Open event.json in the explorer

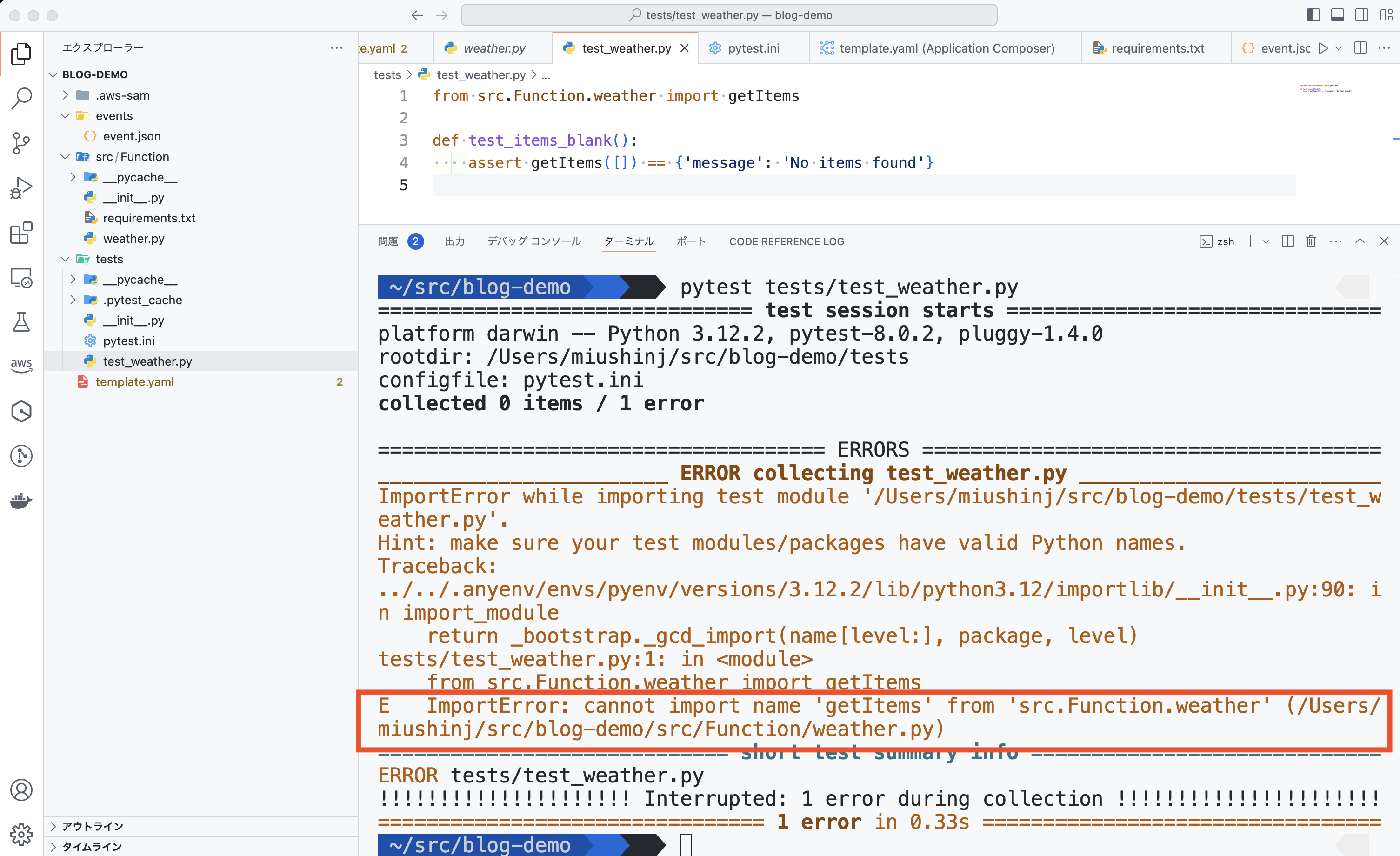point(200,136)
